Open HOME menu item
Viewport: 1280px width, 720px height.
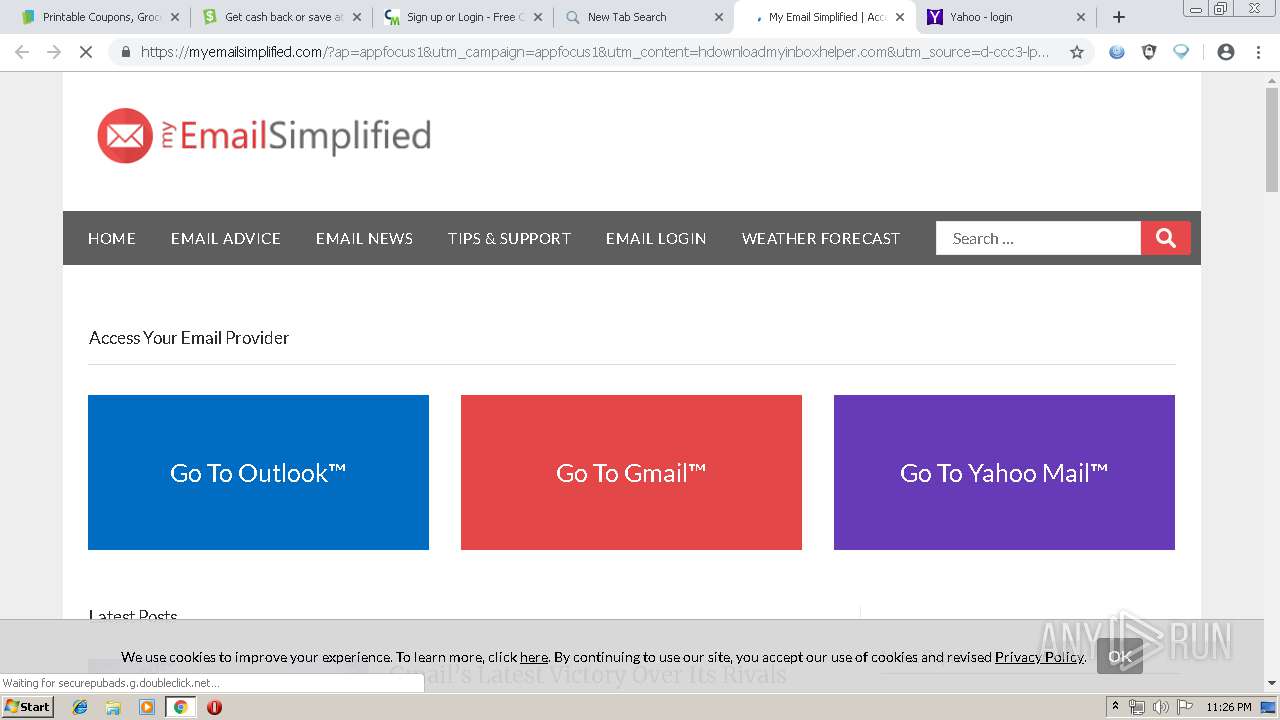[x=112, y=238]
